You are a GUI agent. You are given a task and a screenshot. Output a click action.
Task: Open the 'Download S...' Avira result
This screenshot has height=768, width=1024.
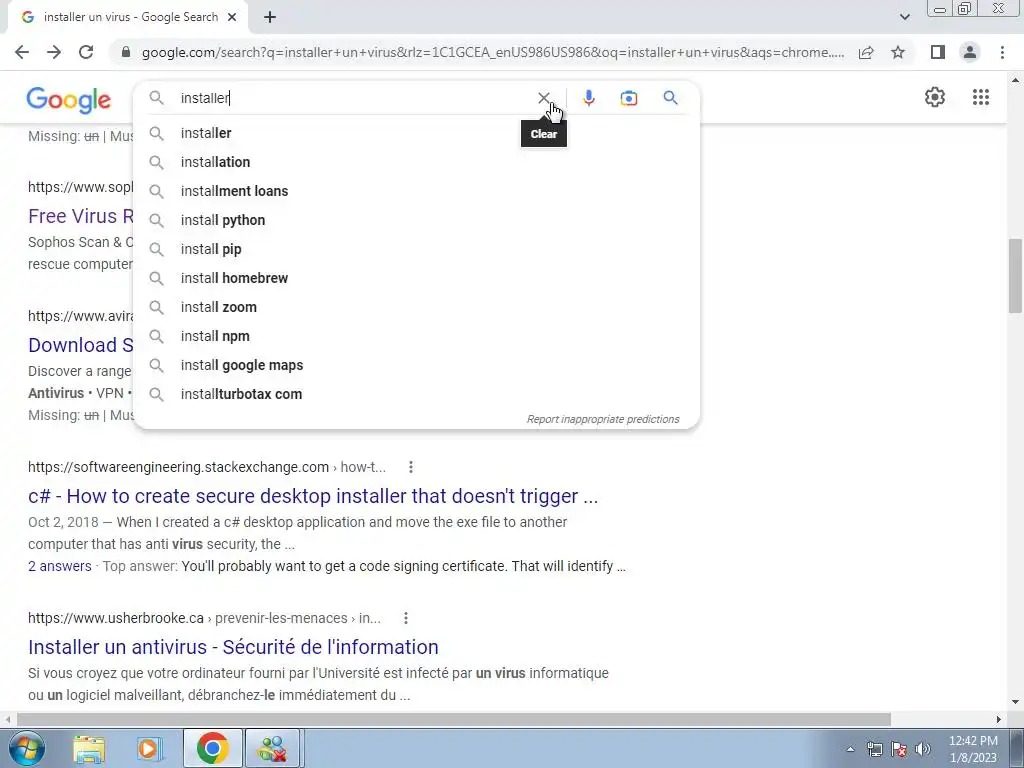[80, 345]
